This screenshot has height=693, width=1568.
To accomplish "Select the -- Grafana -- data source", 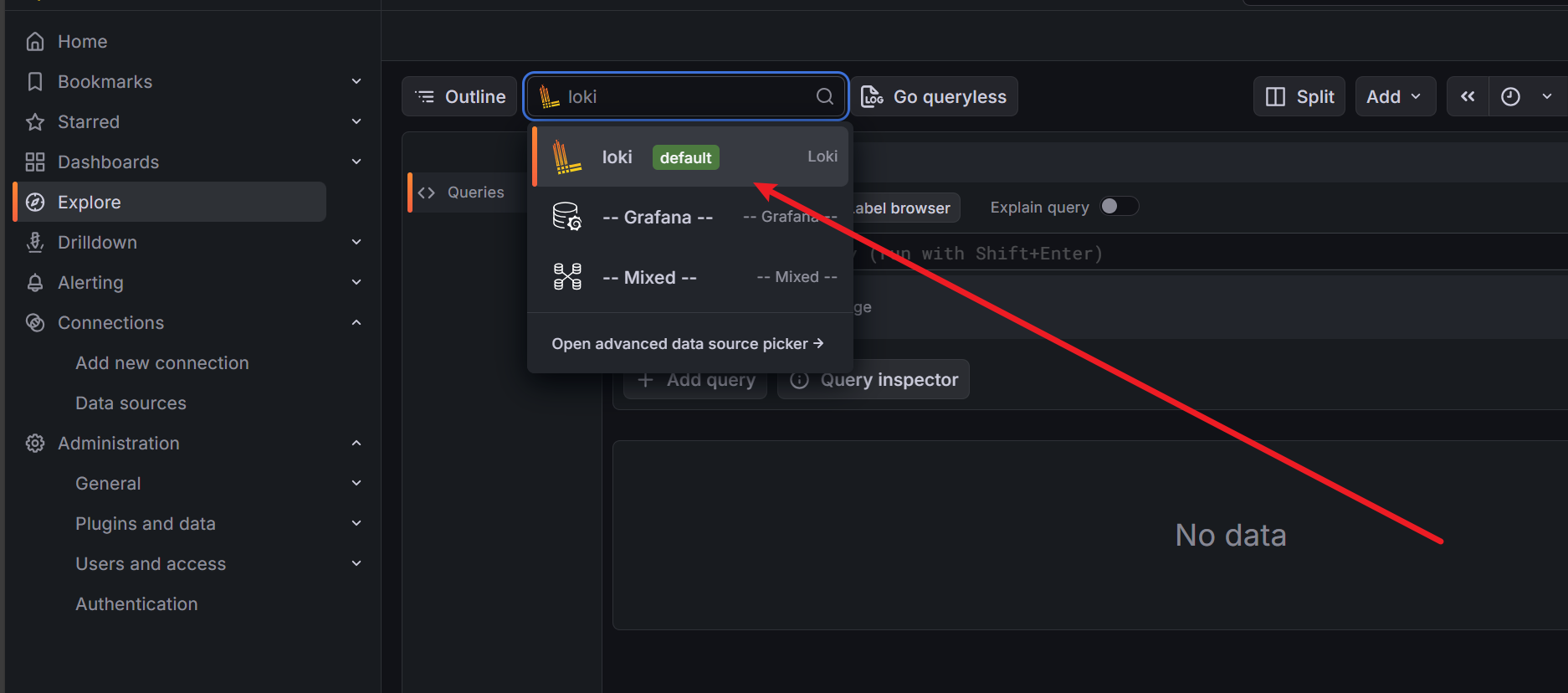I will tap(690, 217).
